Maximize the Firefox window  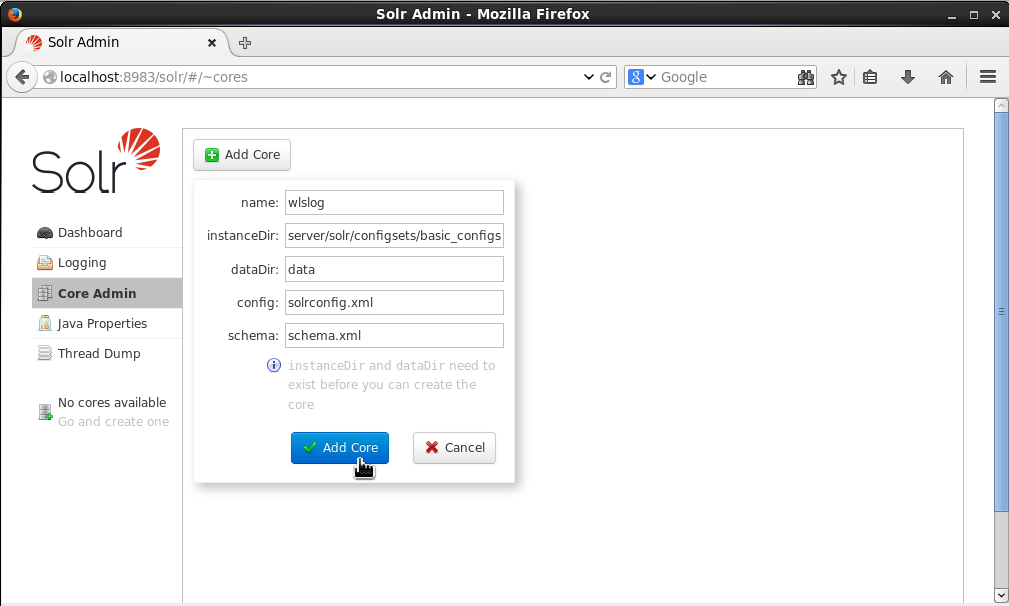tap(974, 15)
